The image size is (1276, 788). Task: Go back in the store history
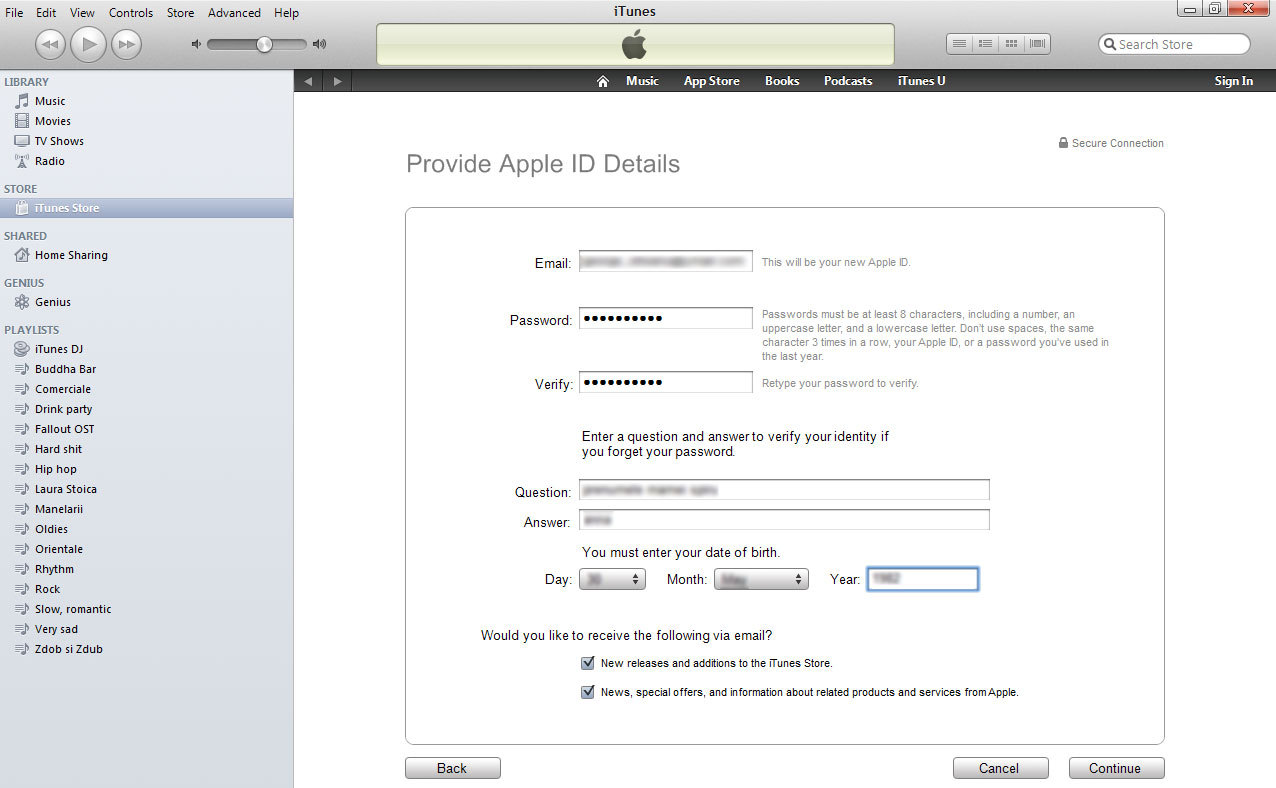309,81
